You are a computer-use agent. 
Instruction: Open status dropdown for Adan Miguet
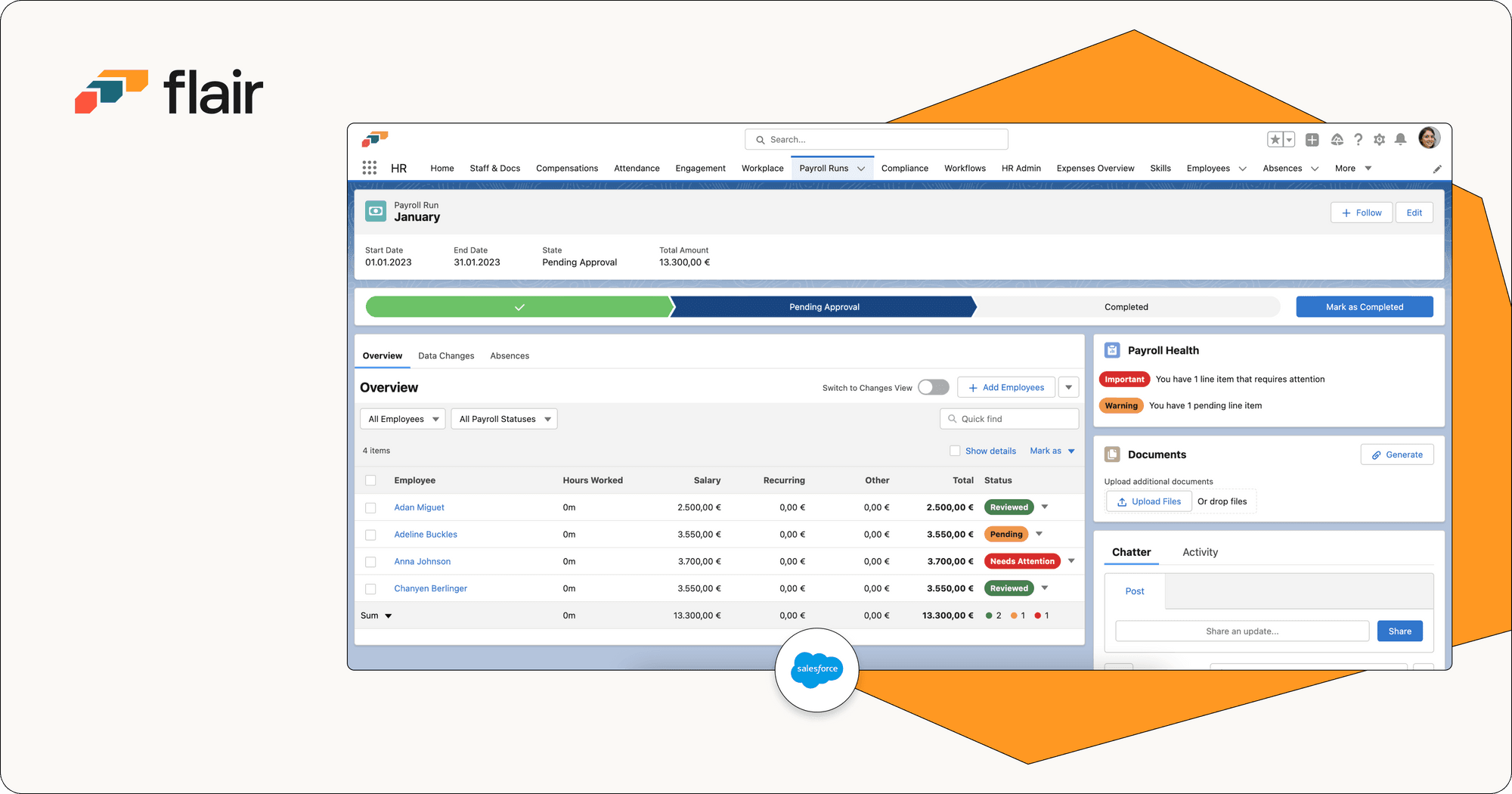(1045, 507)
